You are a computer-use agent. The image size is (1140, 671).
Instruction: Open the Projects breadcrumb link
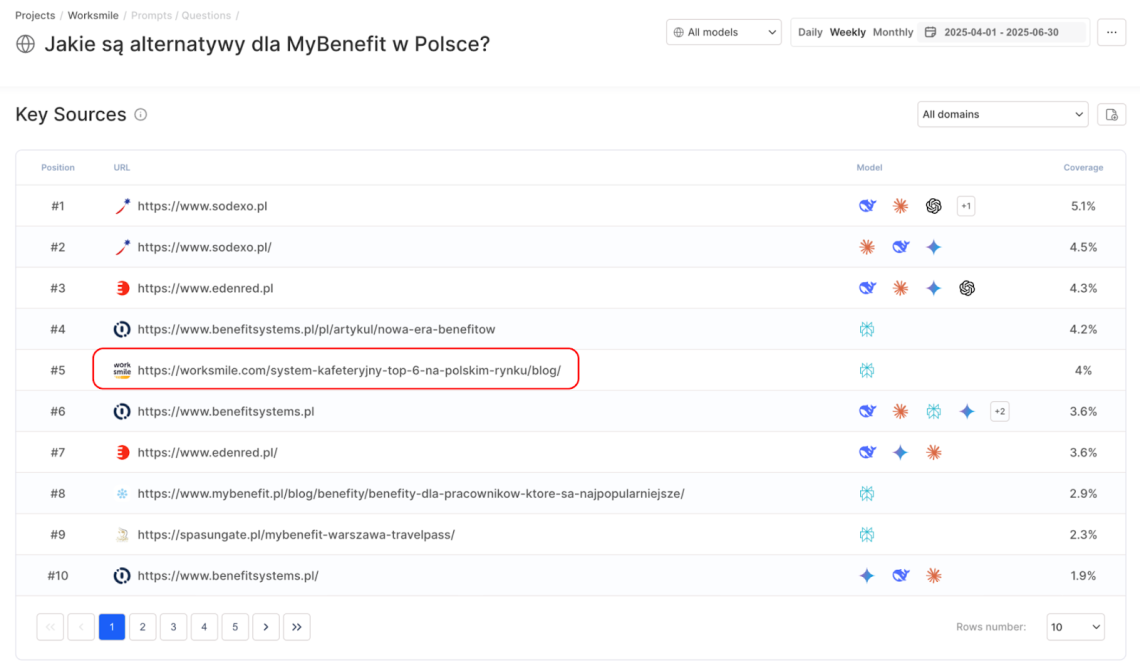34,15
